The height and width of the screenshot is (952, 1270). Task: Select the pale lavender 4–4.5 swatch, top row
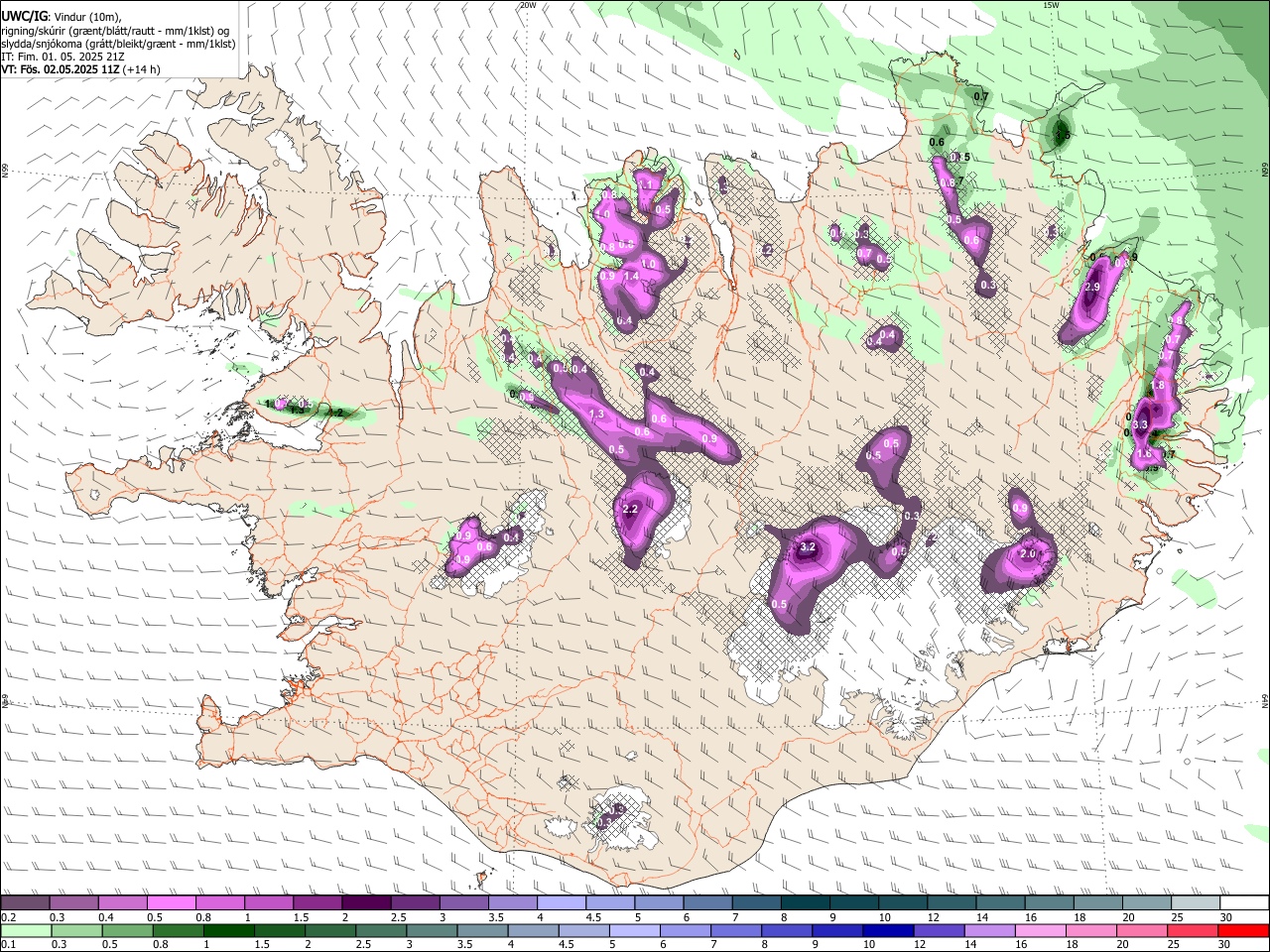562,902
